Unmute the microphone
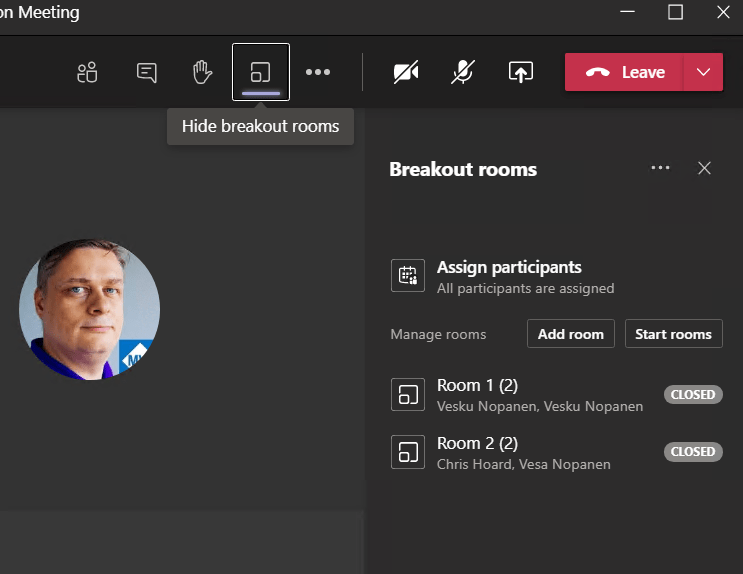 click(462, 72)
